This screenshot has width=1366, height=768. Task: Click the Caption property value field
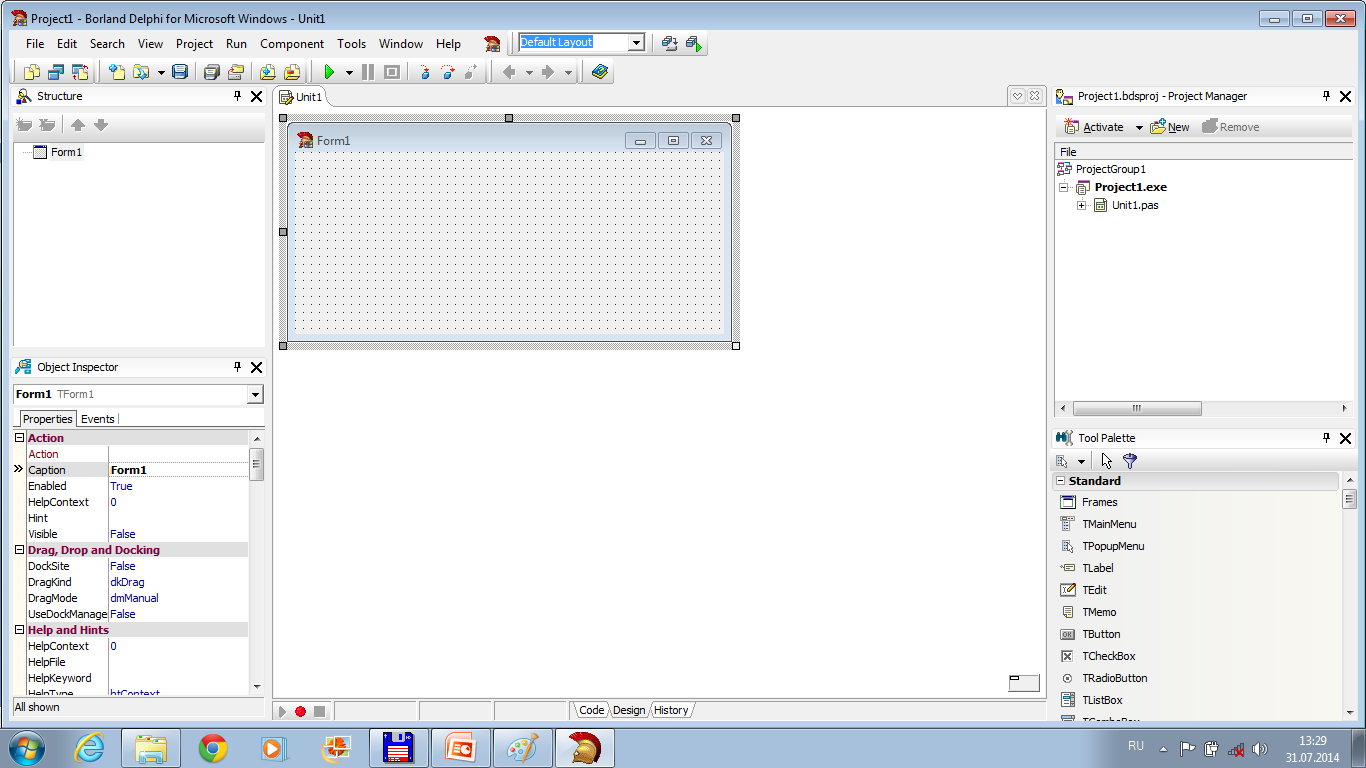[179, 470]
